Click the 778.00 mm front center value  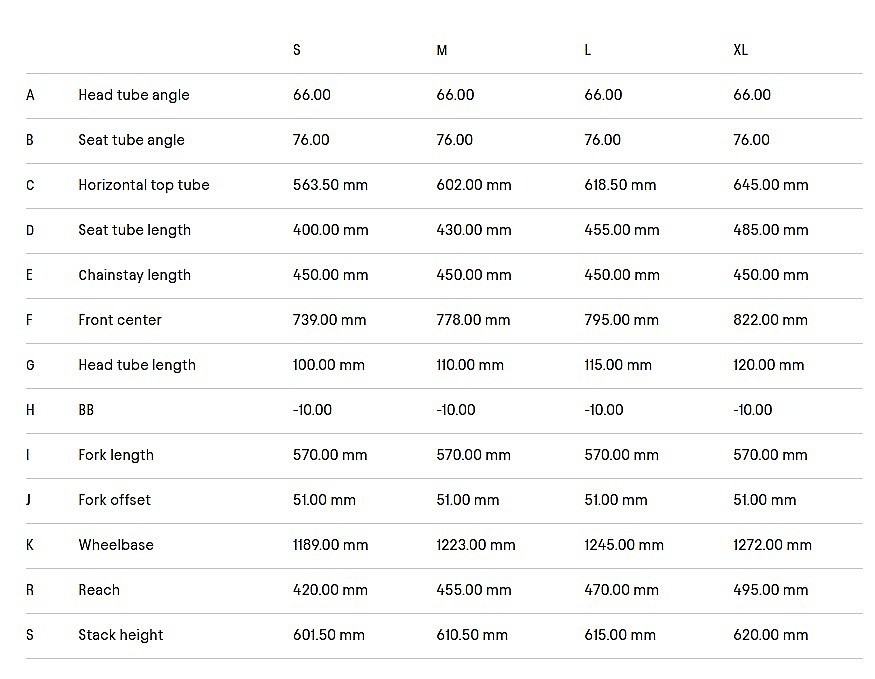(473, 320)
